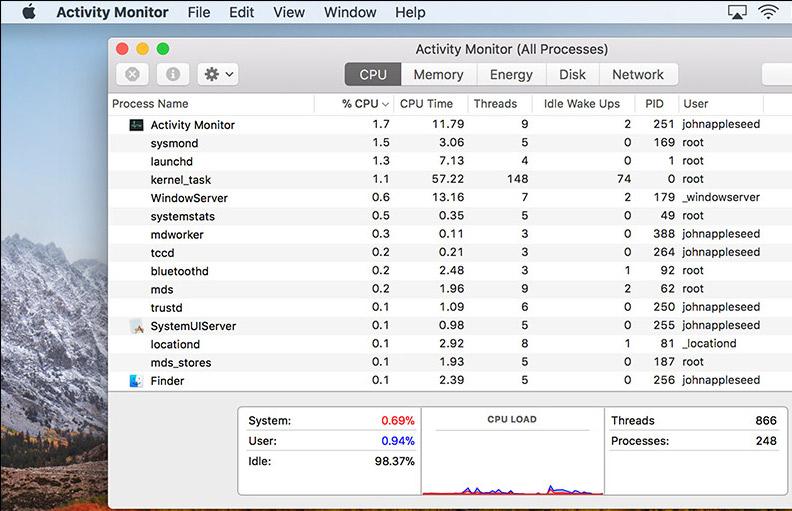Click the Quit Process stop icon
Viewport: 792px width, 511px height.
click(x=132, y=74)
